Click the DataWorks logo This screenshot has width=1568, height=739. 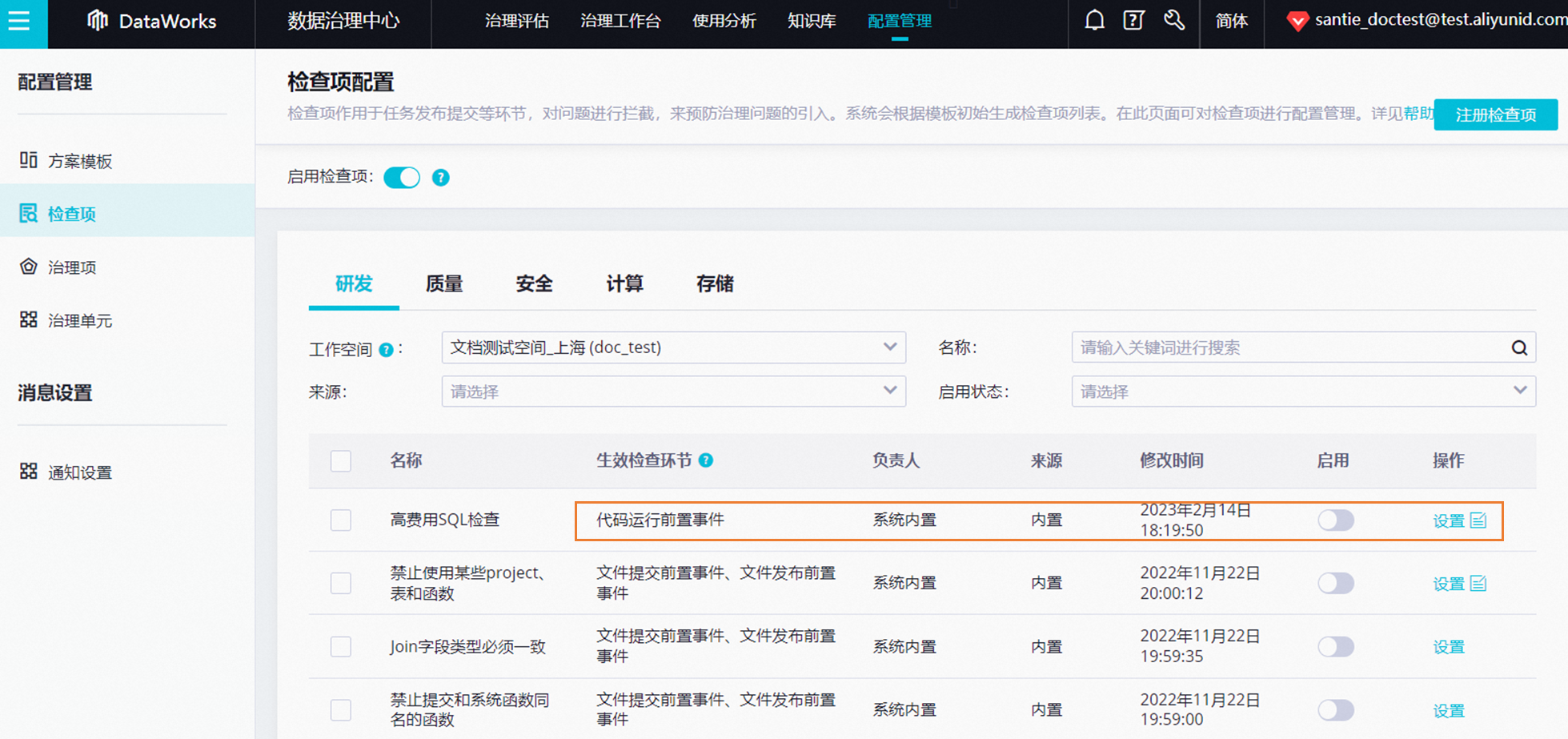point(151,21)
